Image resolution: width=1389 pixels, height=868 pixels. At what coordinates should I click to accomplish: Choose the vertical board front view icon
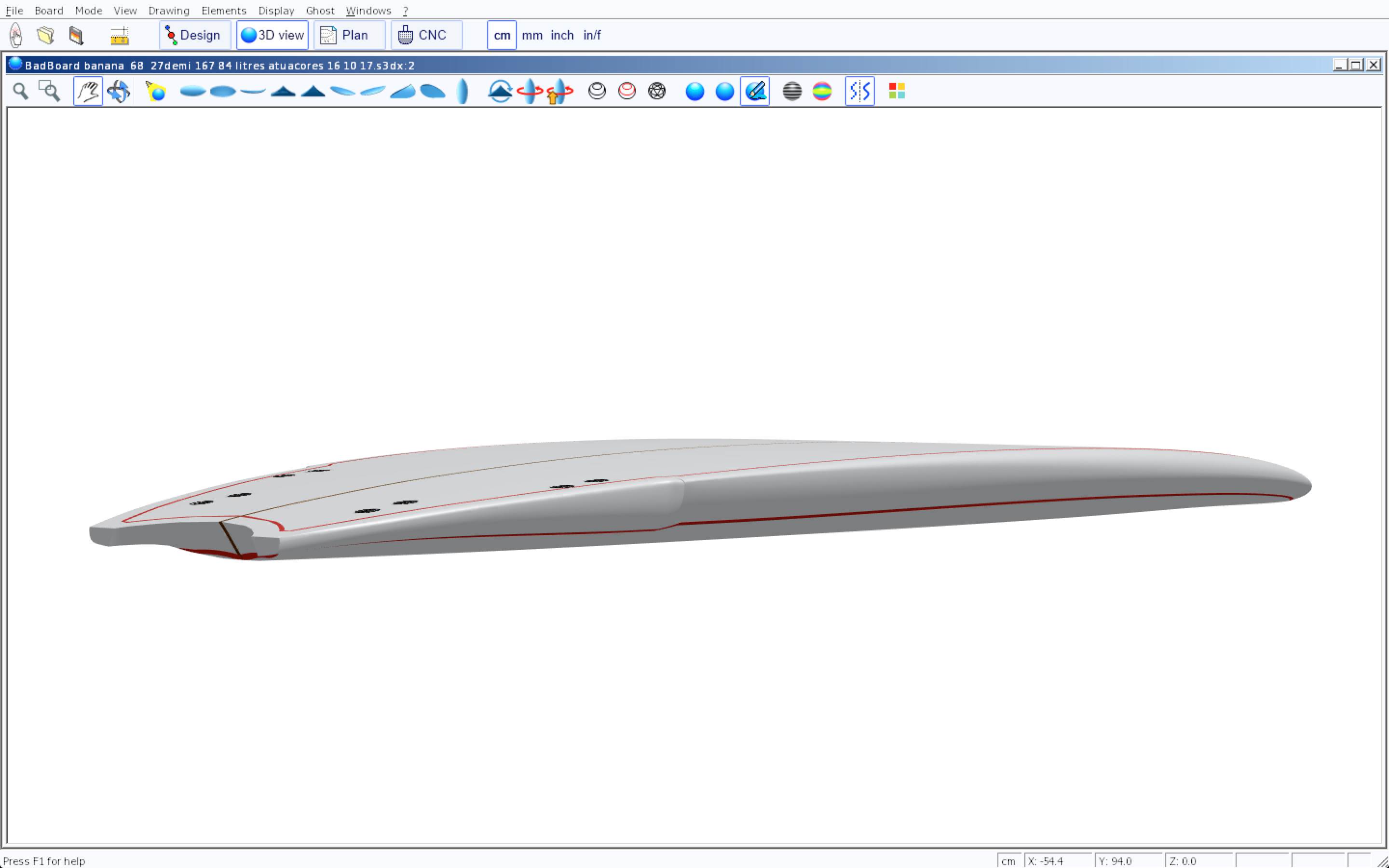[x=462, y=91]
